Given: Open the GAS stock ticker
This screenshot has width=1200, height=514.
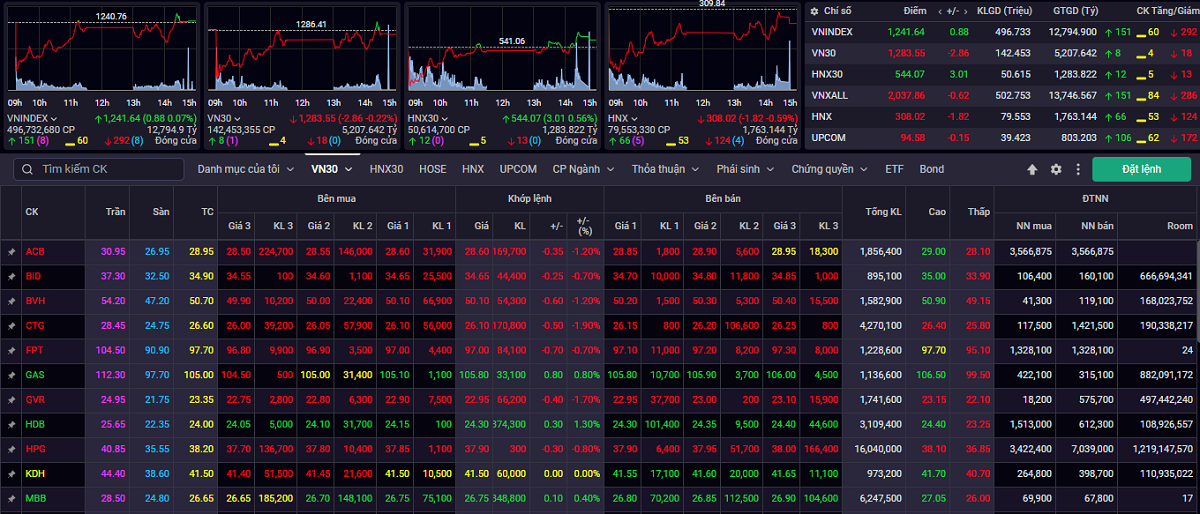Looking at the screenshot, I should 35,374.
